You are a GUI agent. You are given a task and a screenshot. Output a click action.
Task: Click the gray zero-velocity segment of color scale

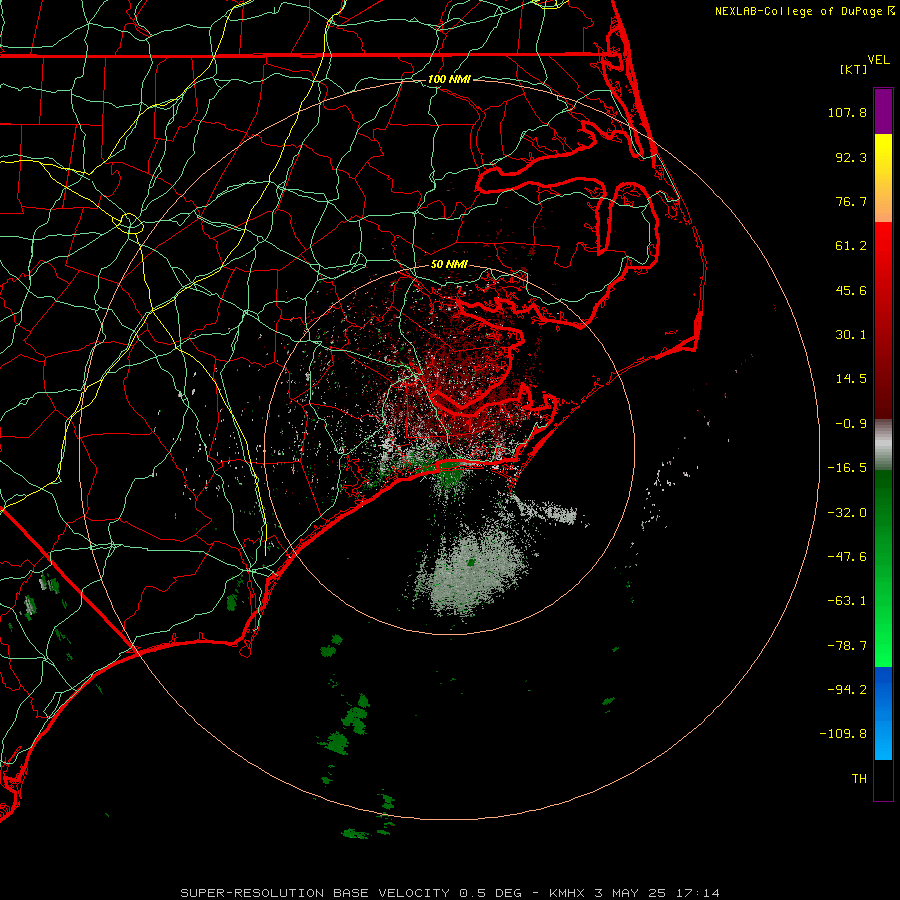point(883,445)
